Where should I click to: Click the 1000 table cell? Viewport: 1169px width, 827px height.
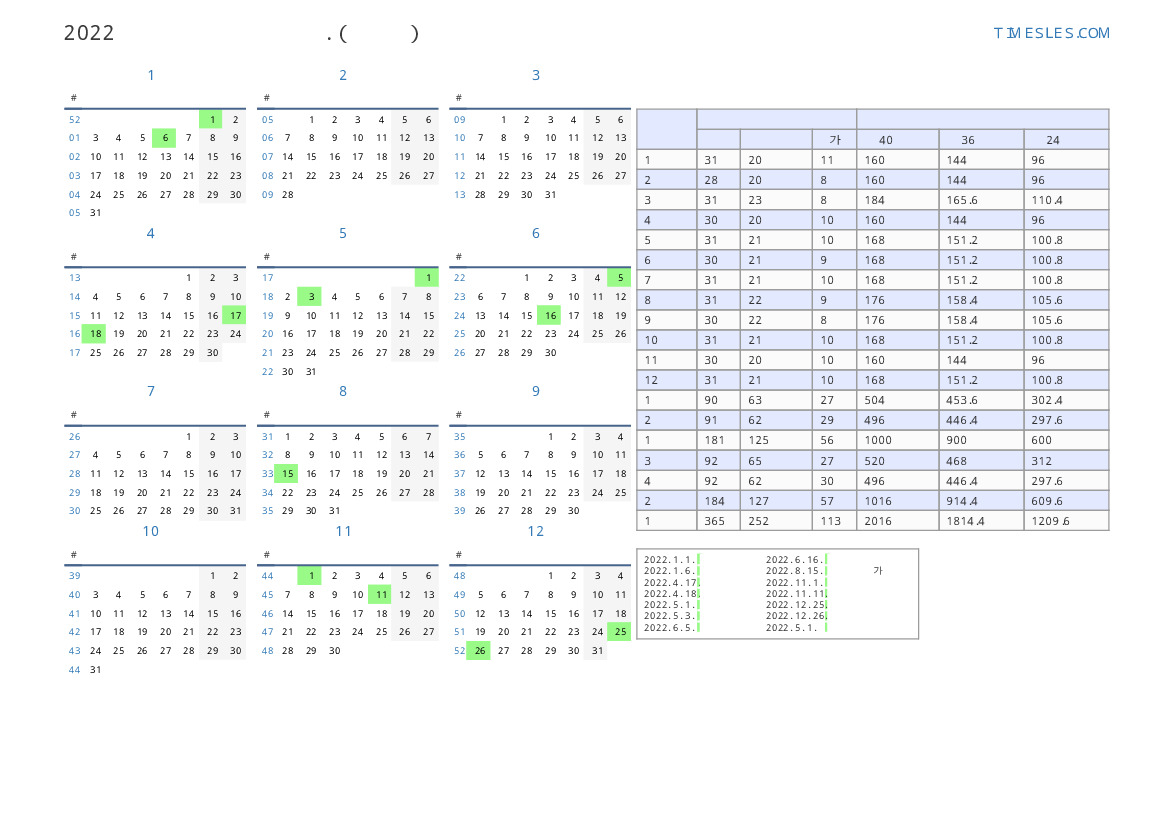coord(898,441)
